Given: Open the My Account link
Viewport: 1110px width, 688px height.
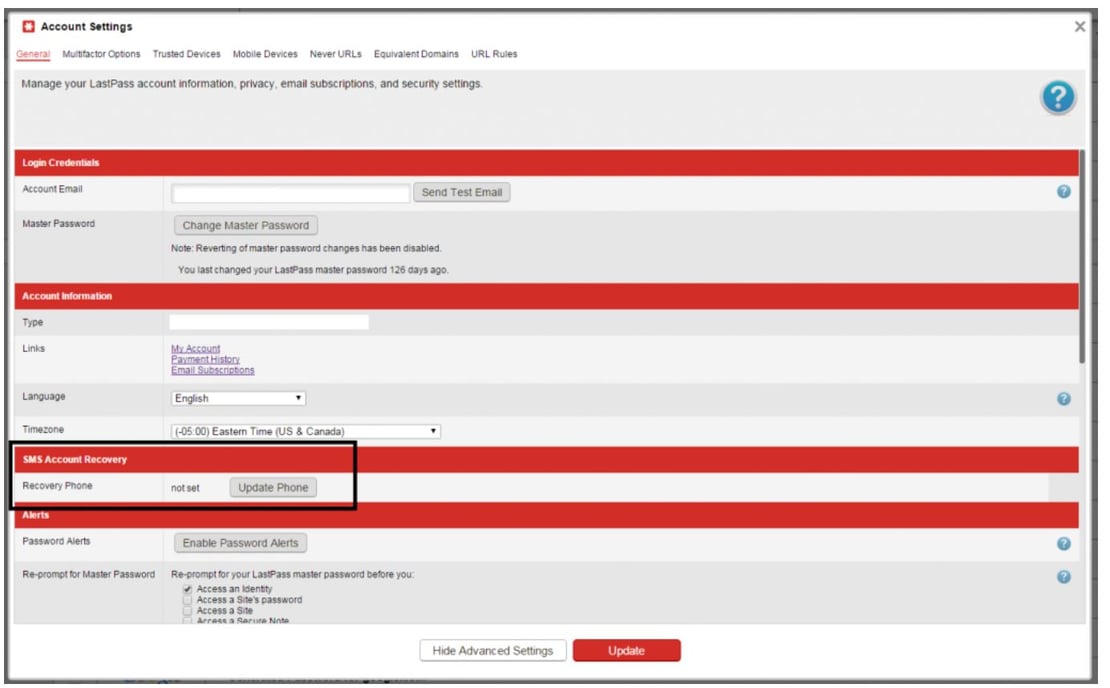Looking at the screenshot, I should tap(195, 348).
